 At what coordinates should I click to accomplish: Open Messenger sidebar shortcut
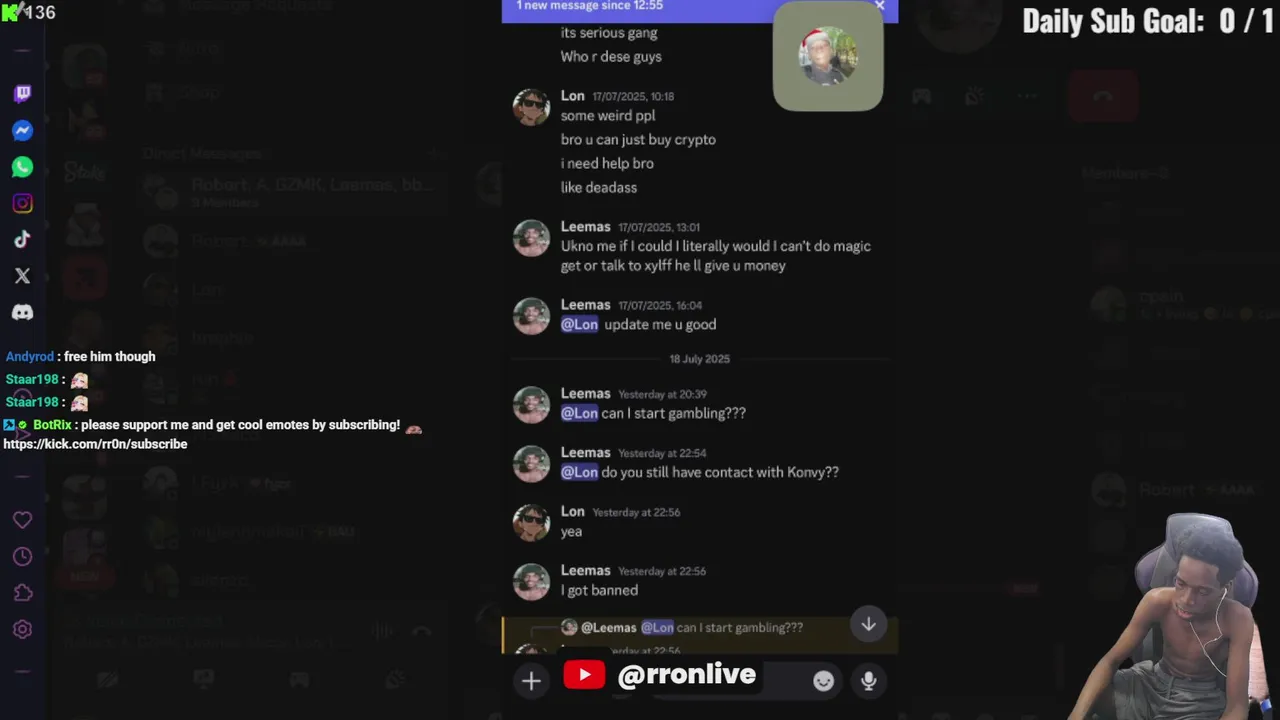point(22,131)
